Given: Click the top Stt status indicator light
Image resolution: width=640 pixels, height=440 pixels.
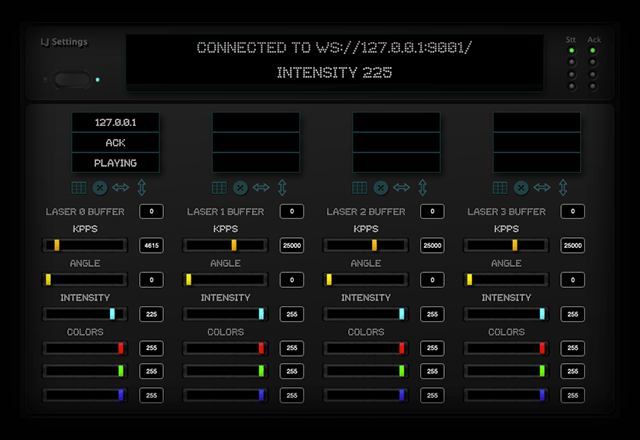Looking at the screenshot, I should point(571,51).
